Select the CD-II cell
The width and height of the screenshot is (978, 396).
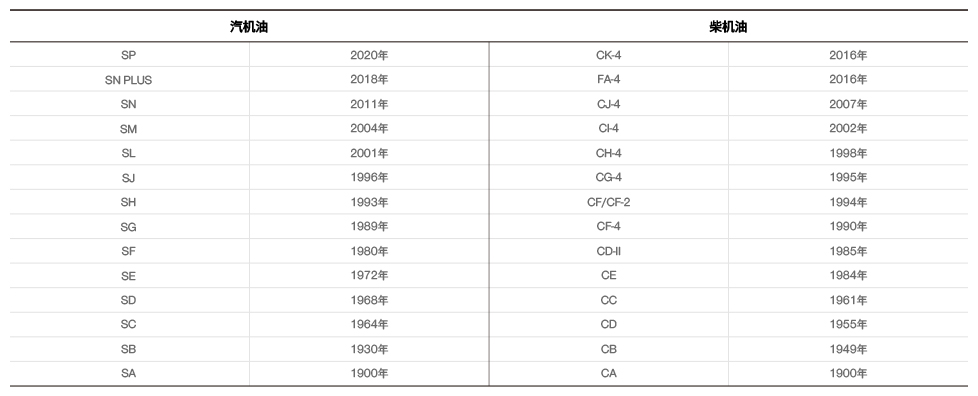609,251
